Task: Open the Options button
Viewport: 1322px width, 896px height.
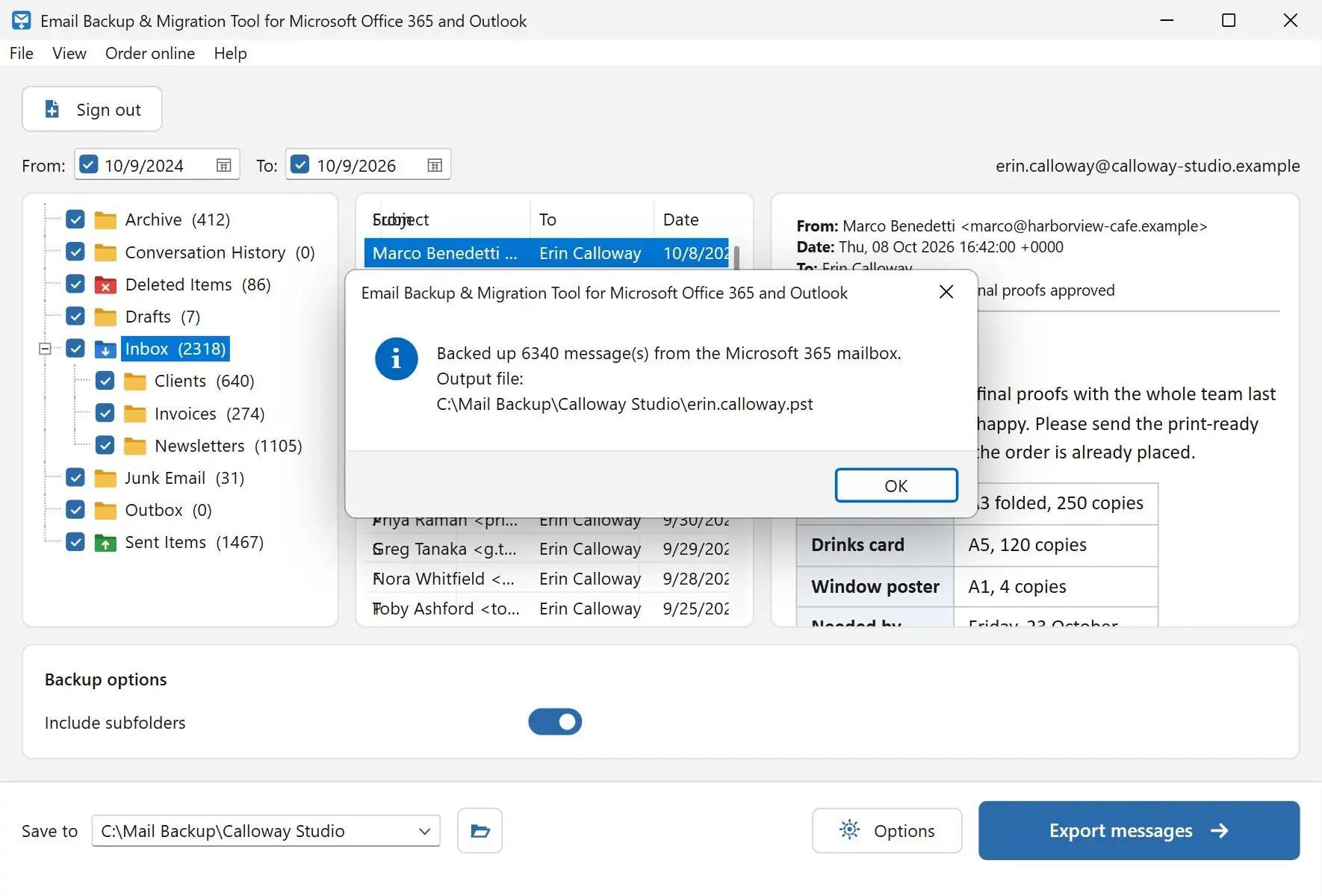Action: point(887,831)
